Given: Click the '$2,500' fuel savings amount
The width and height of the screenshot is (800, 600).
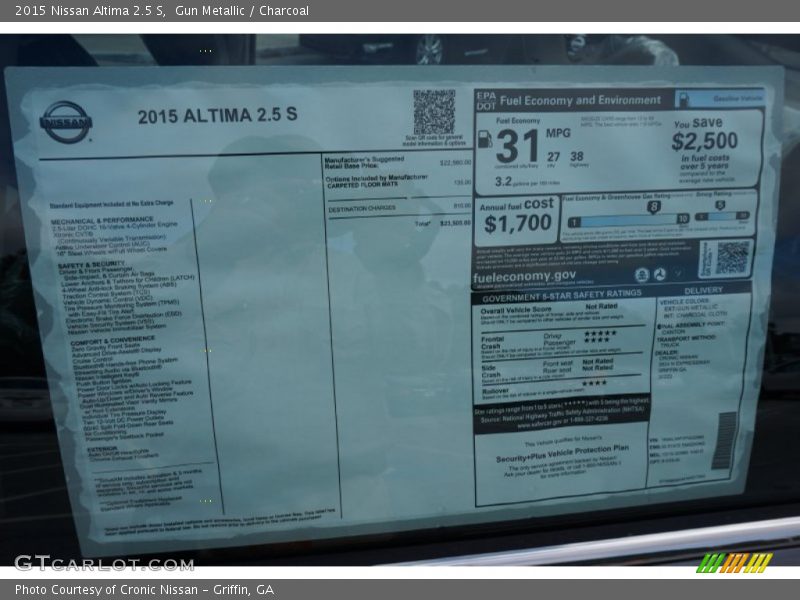Looking at the screenshot, I should [705, 141].
